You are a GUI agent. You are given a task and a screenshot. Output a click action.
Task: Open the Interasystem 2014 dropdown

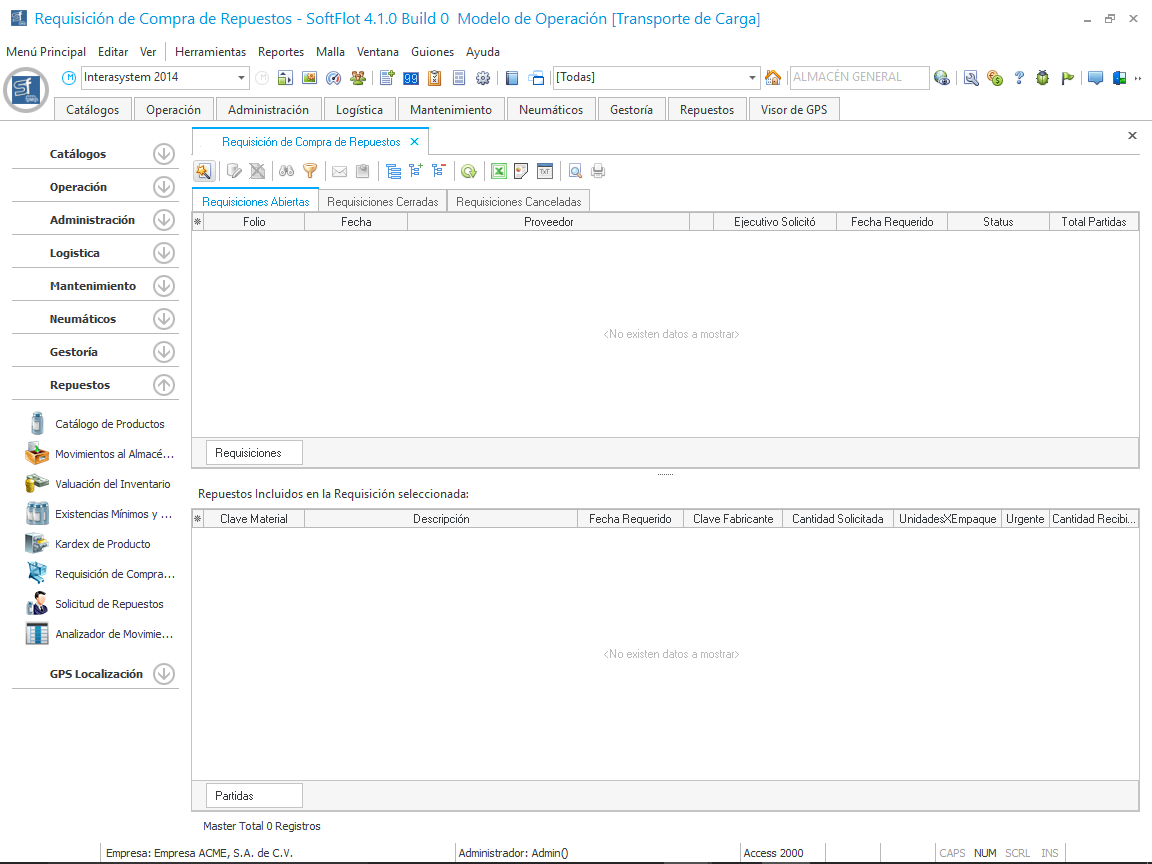click(242, 78)
